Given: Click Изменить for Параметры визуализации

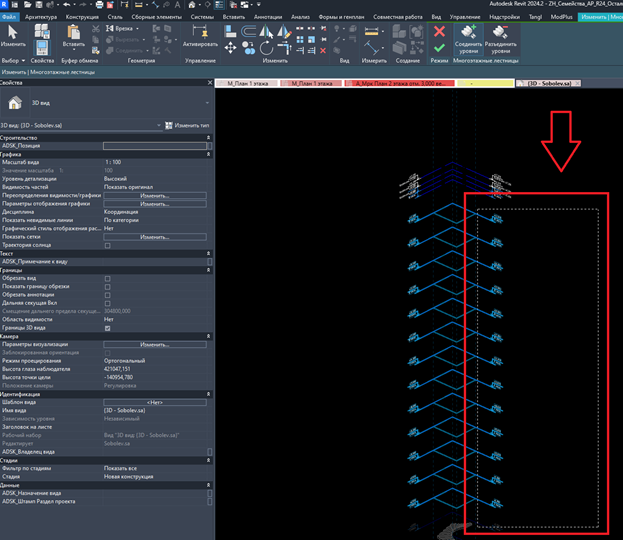Looking at the screenshot, I should [x=155, y=345].
